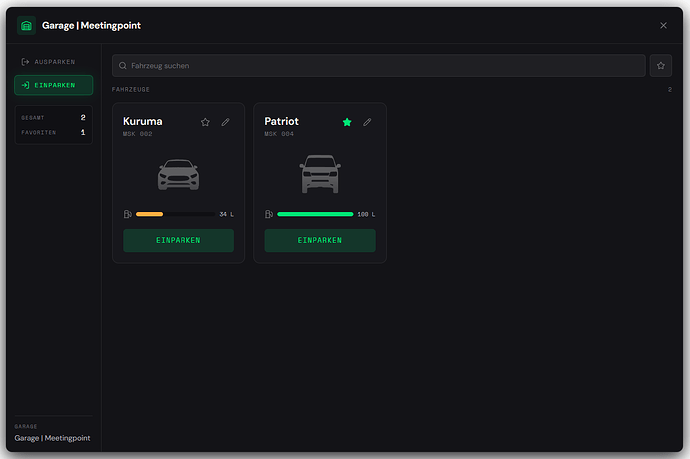This screenshot has width=690, height=459.
Task: Unfavorite the Patriot vehicle
Action: point(347,122)
